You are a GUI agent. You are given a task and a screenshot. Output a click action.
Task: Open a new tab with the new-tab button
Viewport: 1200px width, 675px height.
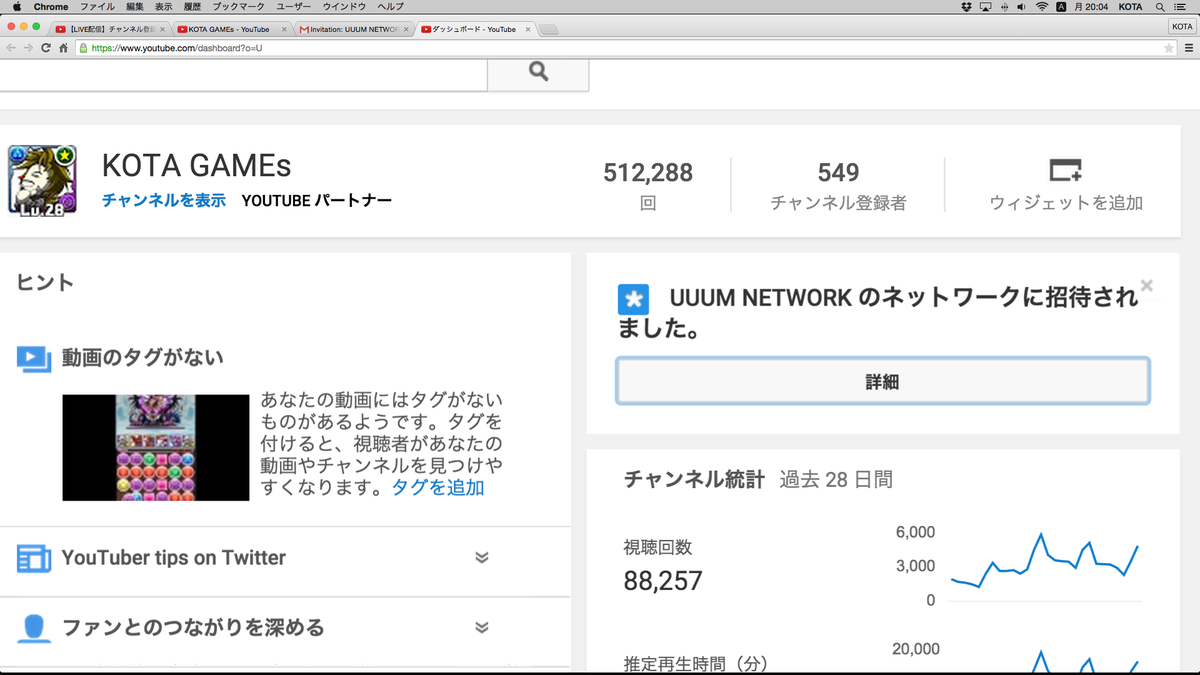pos(549,30)
